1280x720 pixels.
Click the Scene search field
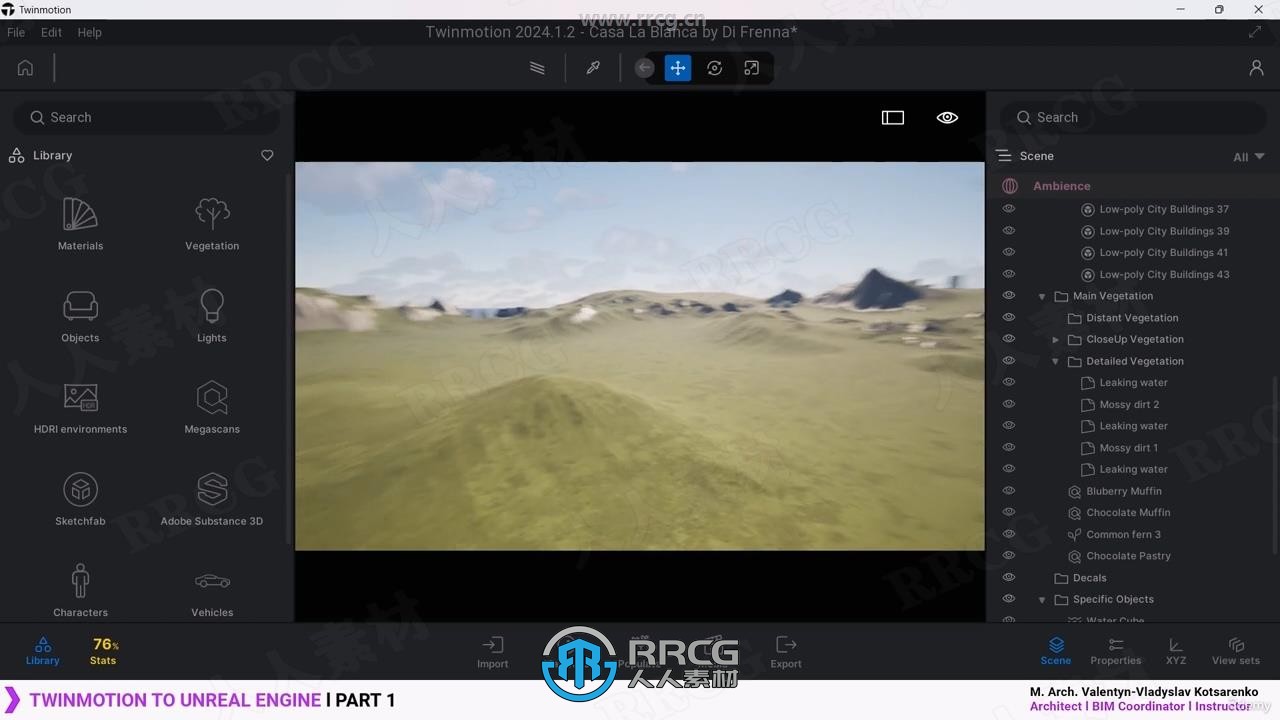[1133, 117]
